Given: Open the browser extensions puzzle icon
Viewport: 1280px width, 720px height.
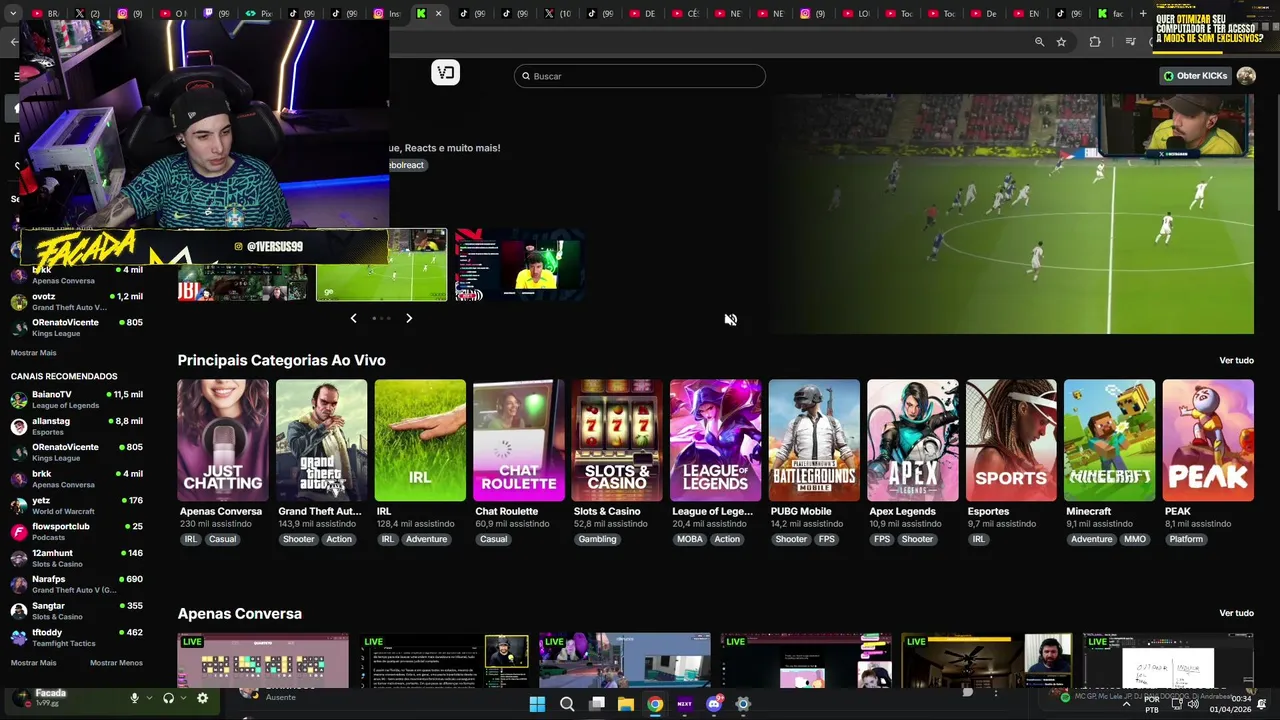Looking at the screenshot, I should coord(1095,42).
